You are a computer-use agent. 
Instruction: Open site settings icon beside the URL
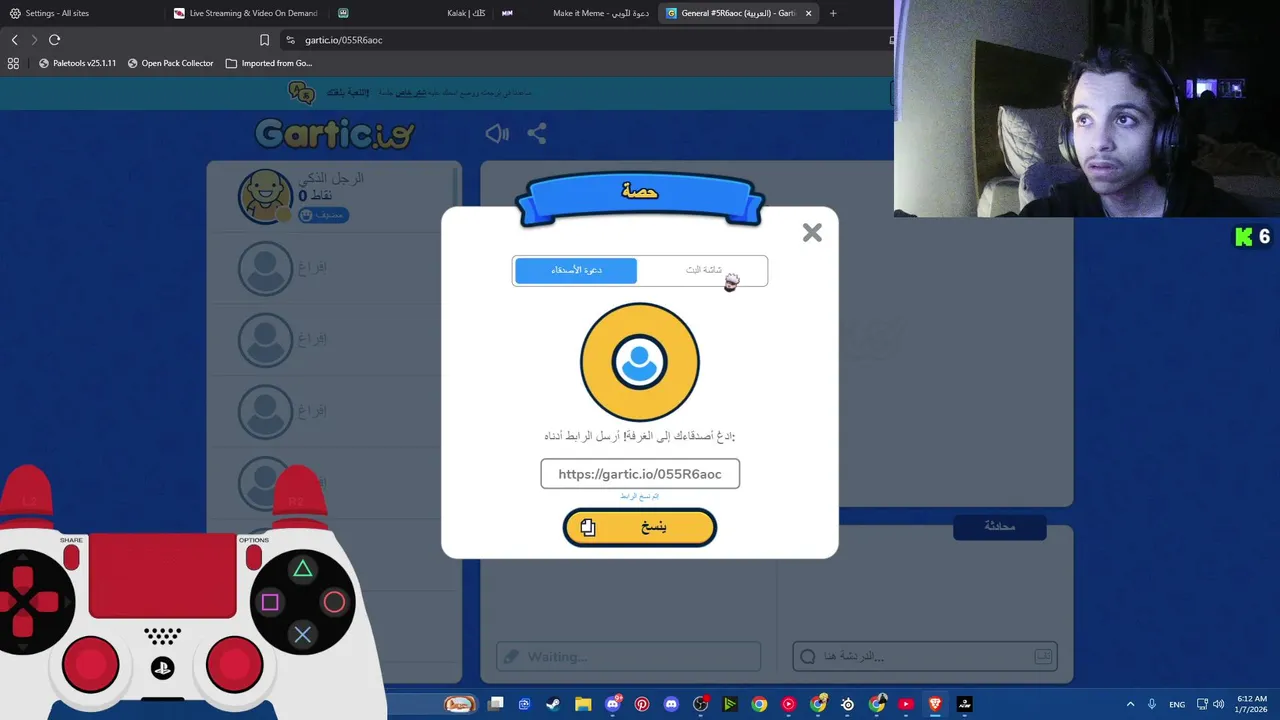tap(290, 40)
